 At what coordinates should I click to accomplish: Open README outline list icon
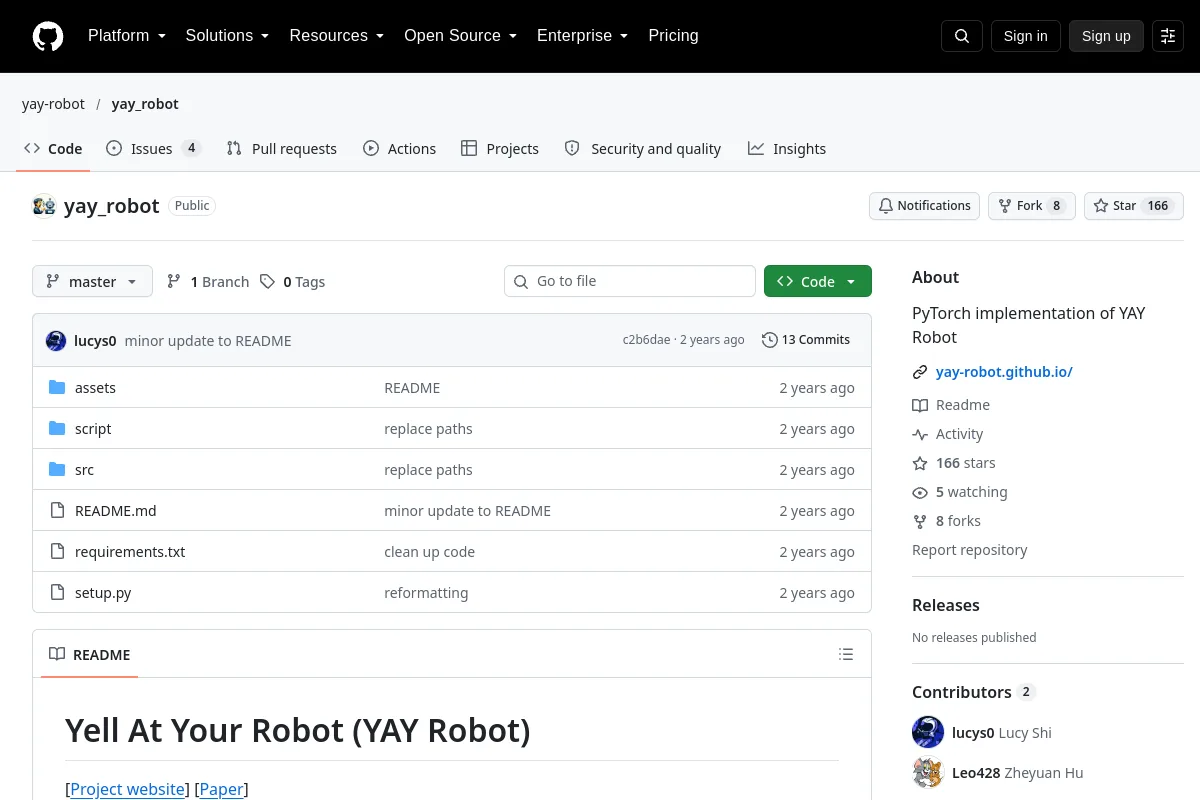pyautogui.click(x=846, y=655)
